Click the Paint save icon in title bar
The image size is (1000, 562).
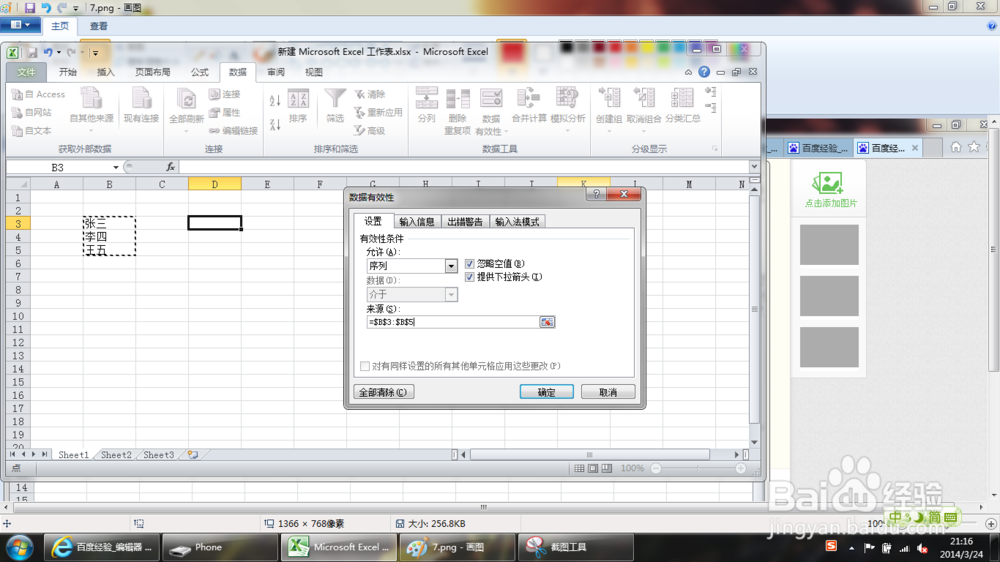click(29, 8)
